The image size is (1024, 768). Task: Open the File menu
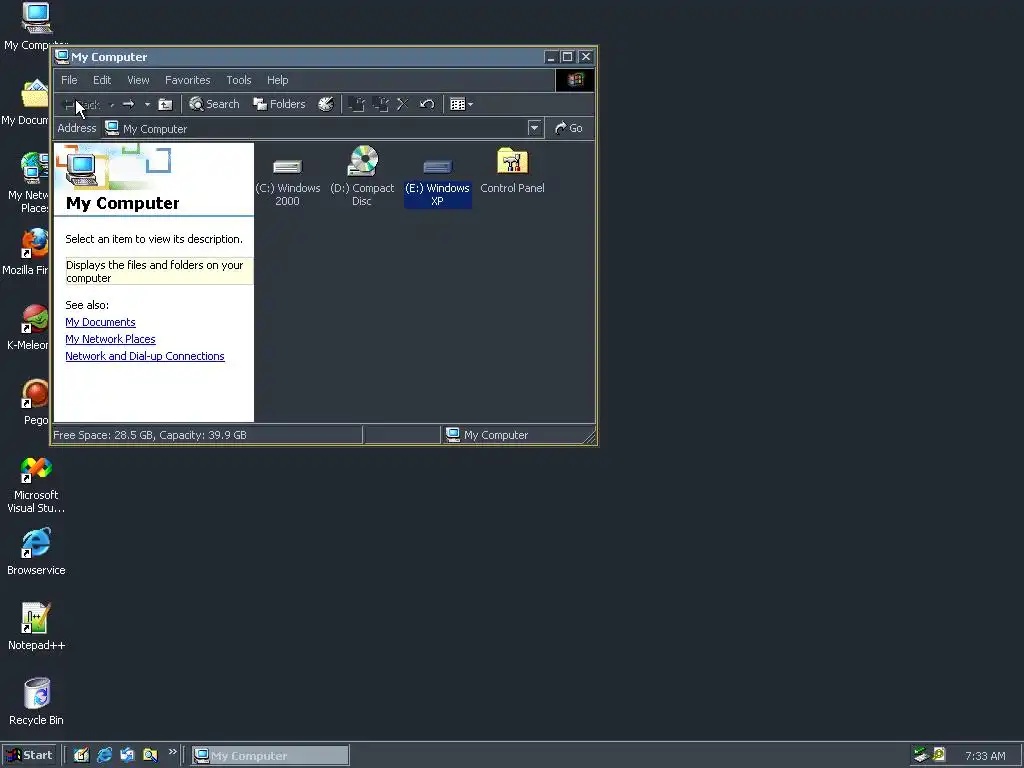[69, 80]
